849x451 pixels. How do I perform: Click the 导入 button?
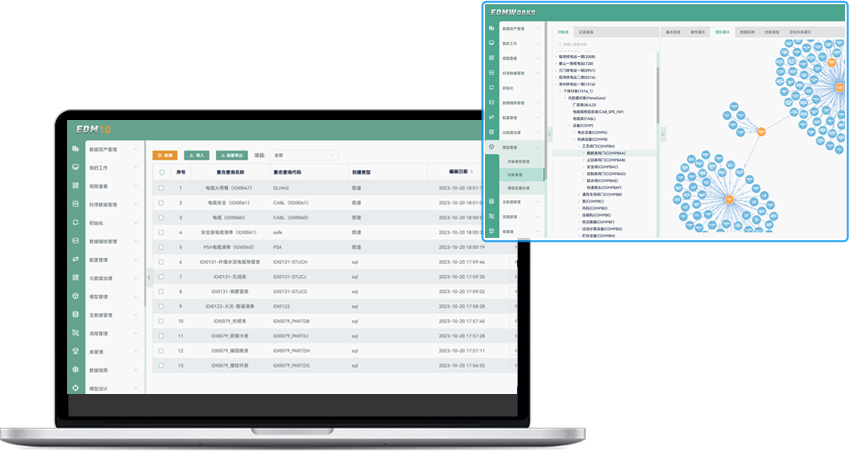tap(197, 155)
